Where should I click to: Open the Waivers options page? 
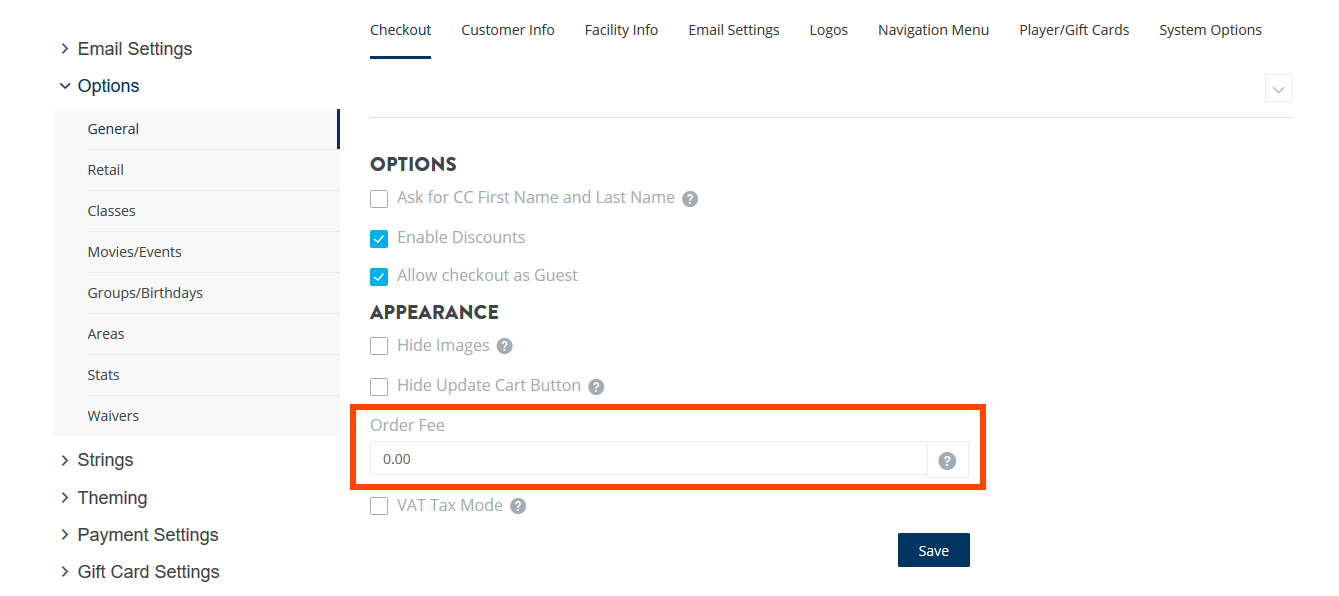coord(113,416)
